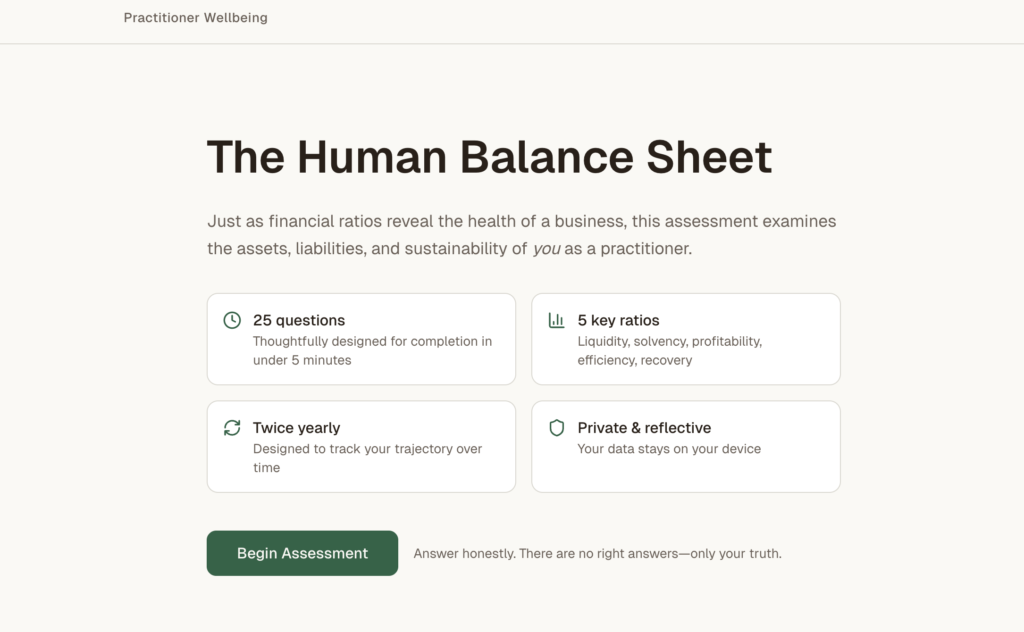Select the "25 questions" card heading
The width and height of the screenshot is (1024, 632).
click(299, 320)
